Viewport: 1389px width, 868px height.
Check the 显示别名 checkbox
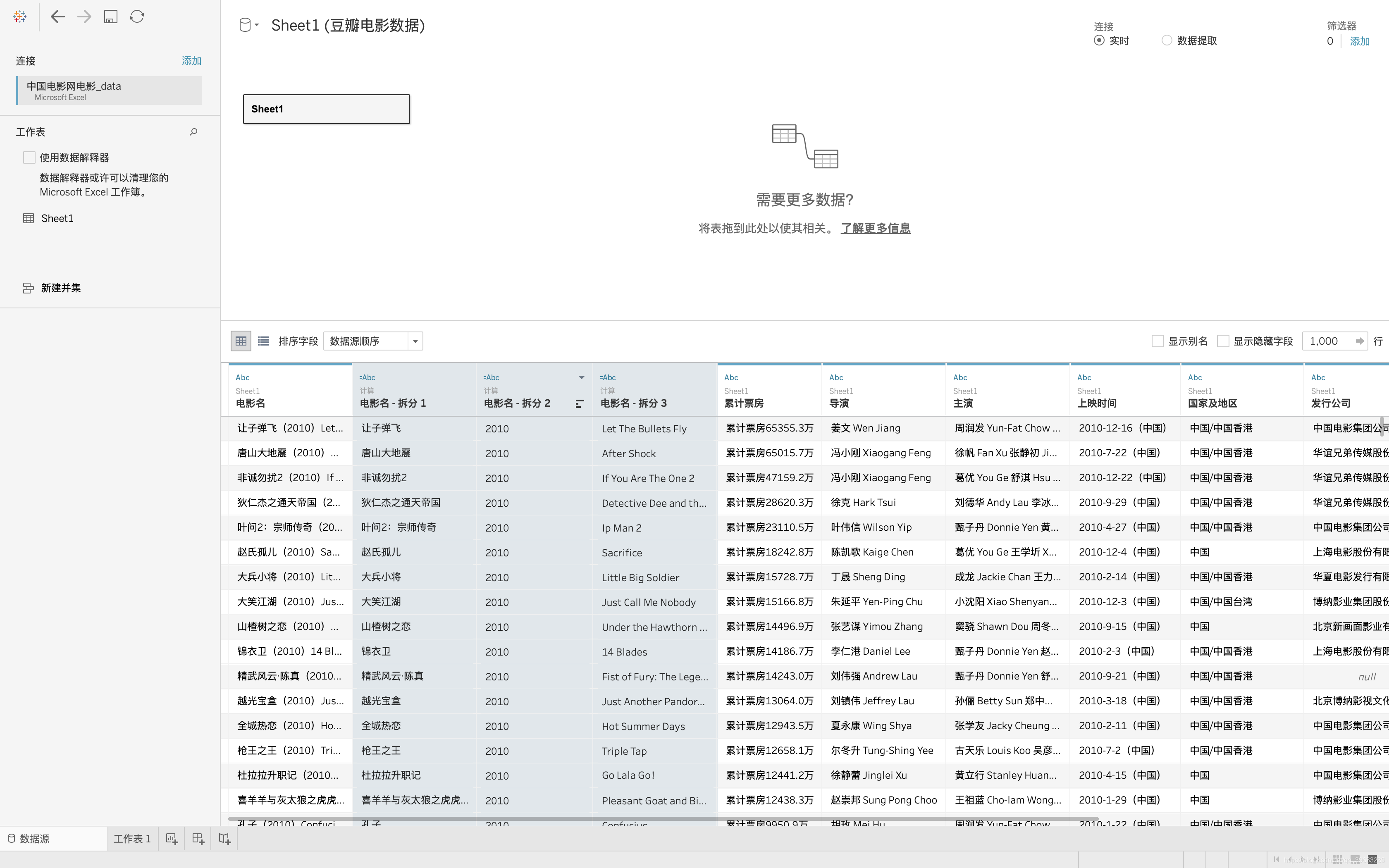click(1157, 341)
